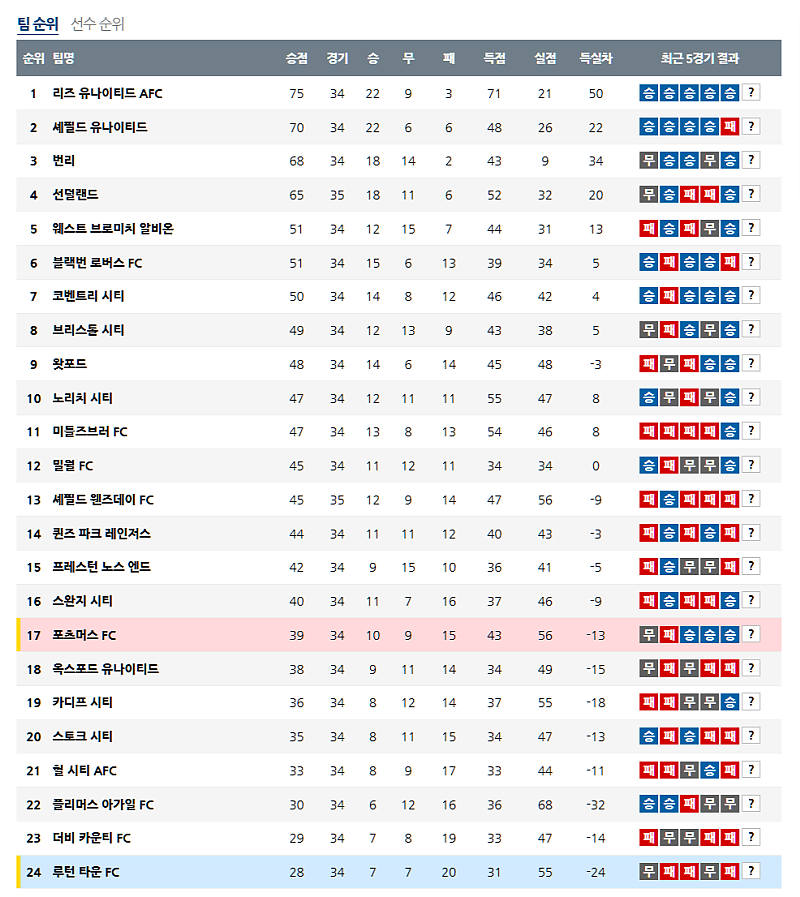Open the '?' icon in 포츠머스 FC row

click(x=751, y=635)
